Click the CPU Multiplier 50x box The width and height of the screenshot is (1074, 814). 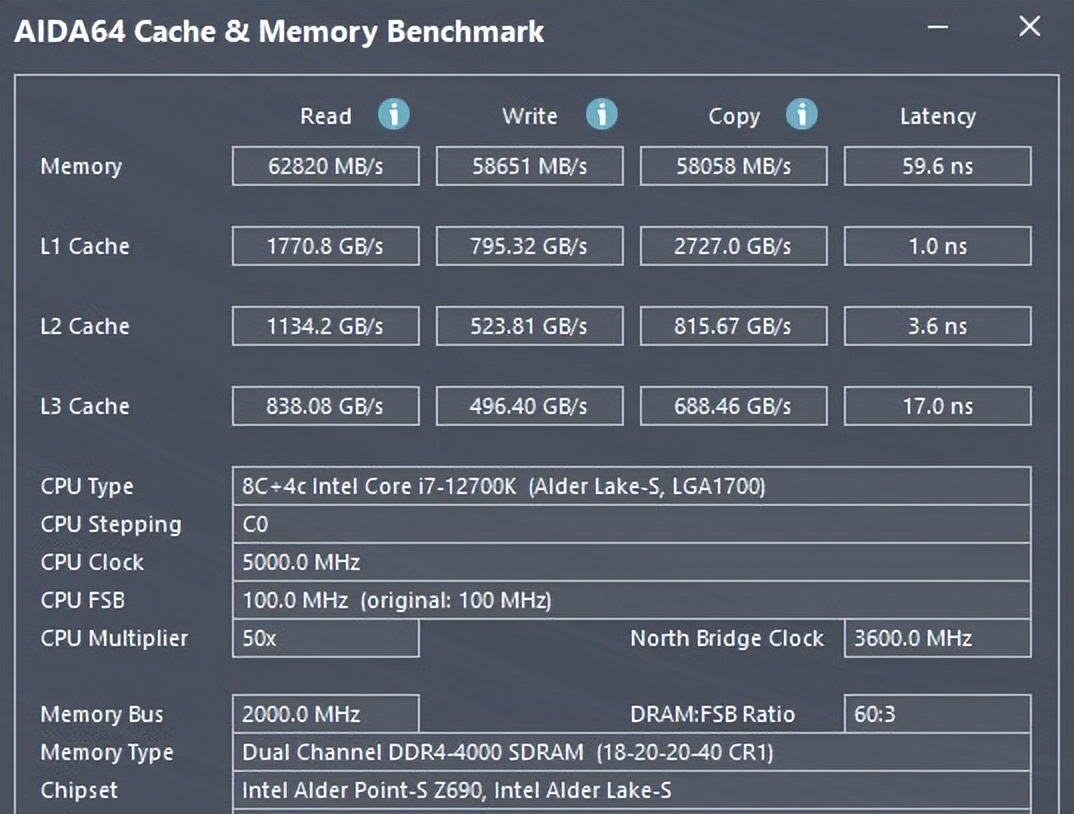[x=325, y=638]
